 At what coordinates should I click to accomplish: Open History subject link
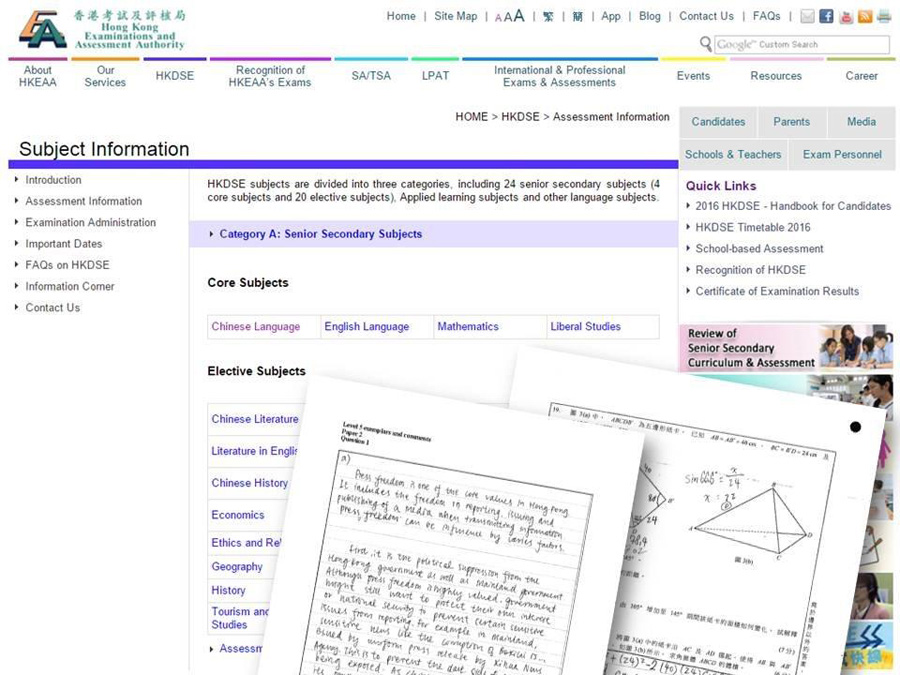click(x=228, y=590)
